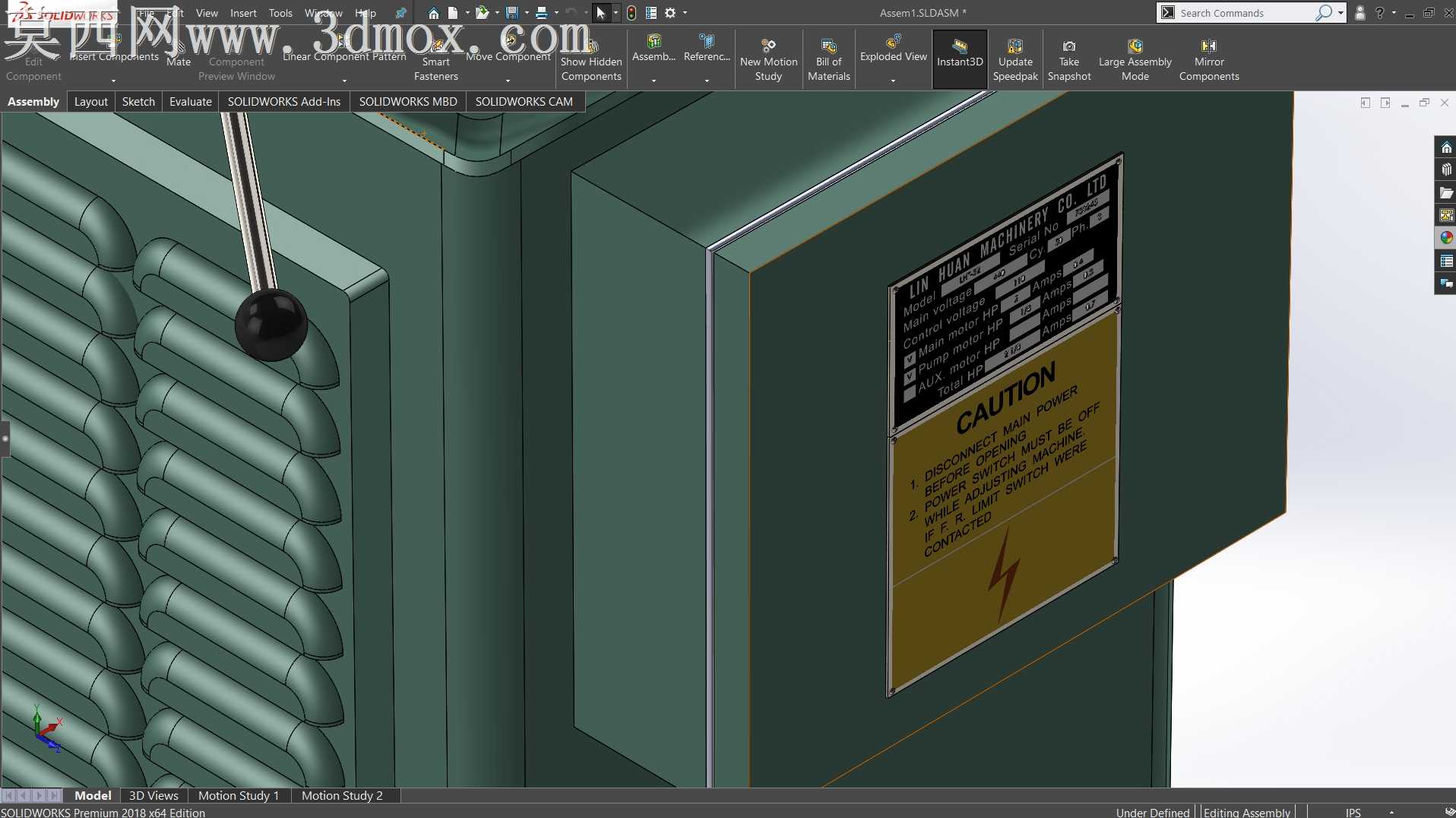The image size is (1456, 818).
Task: Expand Reference Geometry dropdown arrow
Action: tap(707, 81)
